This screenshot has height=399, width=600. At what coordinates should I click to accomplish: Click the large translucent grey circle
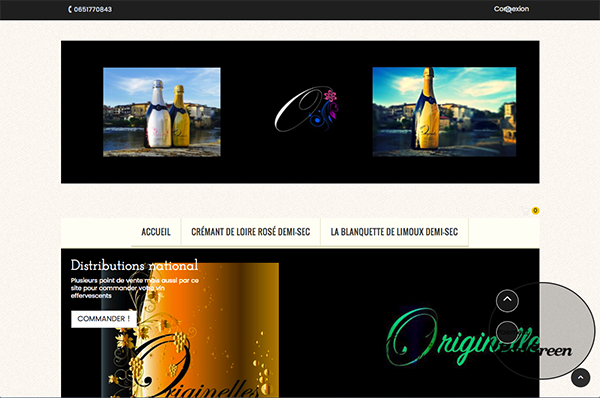(542, 331)
